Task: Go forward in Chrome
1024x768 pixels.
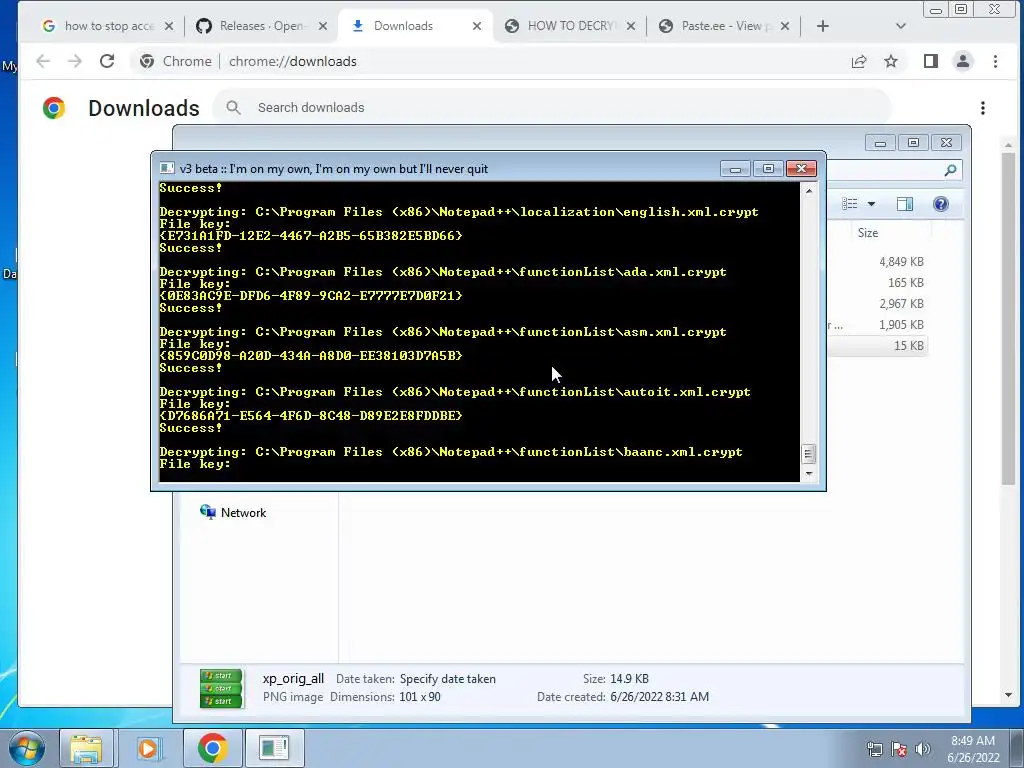Action: click(75, 61)
